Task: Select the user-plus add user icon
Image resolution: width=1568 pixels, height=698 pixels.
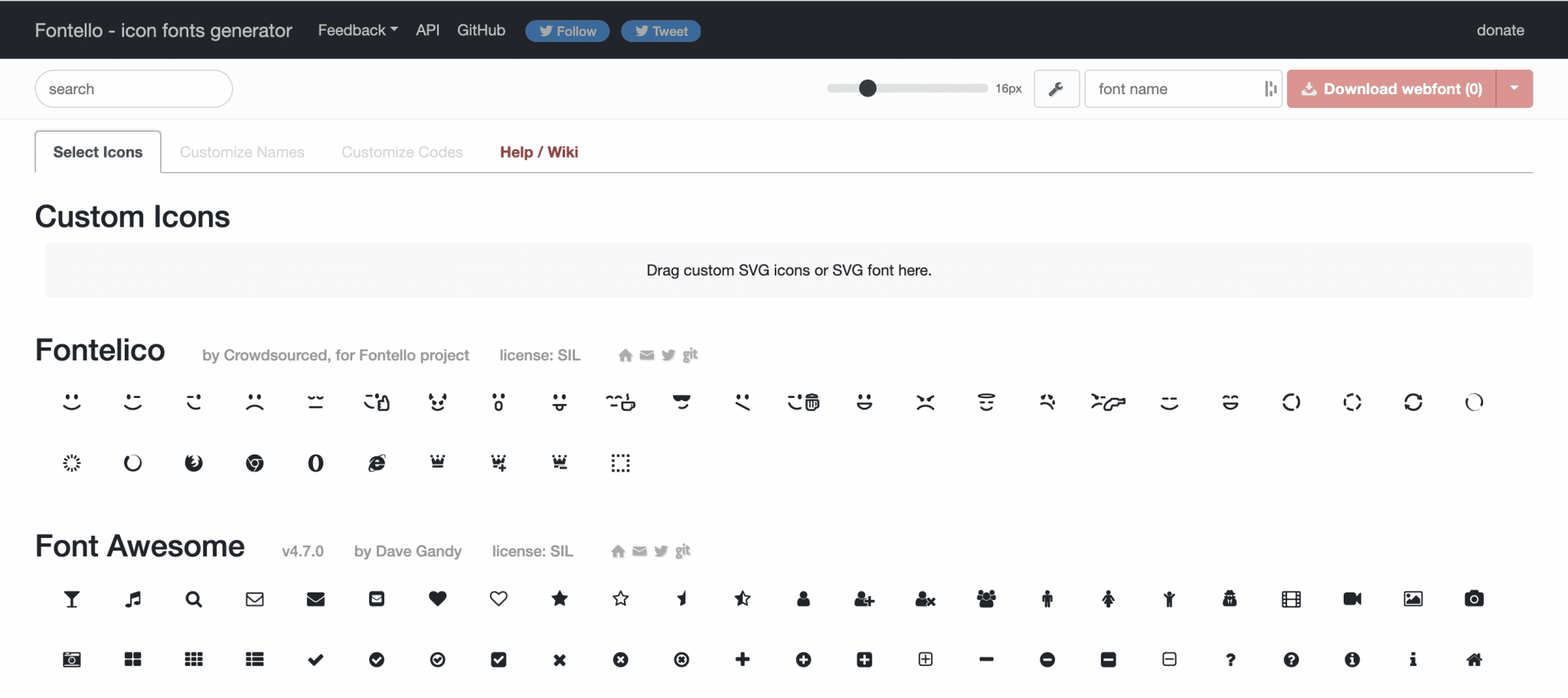Action: [x=864, y=599]
